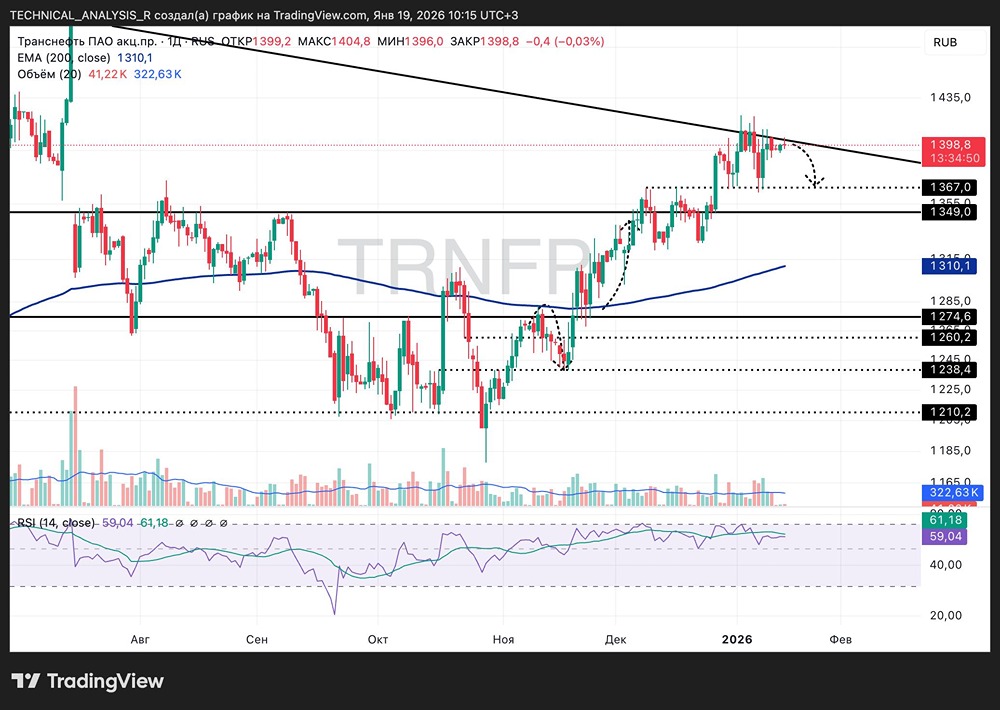The width and height of the screenshot is (1000, 710).
Task: Click the RSI (14, close) indicator legend
Action: [56, 523]
